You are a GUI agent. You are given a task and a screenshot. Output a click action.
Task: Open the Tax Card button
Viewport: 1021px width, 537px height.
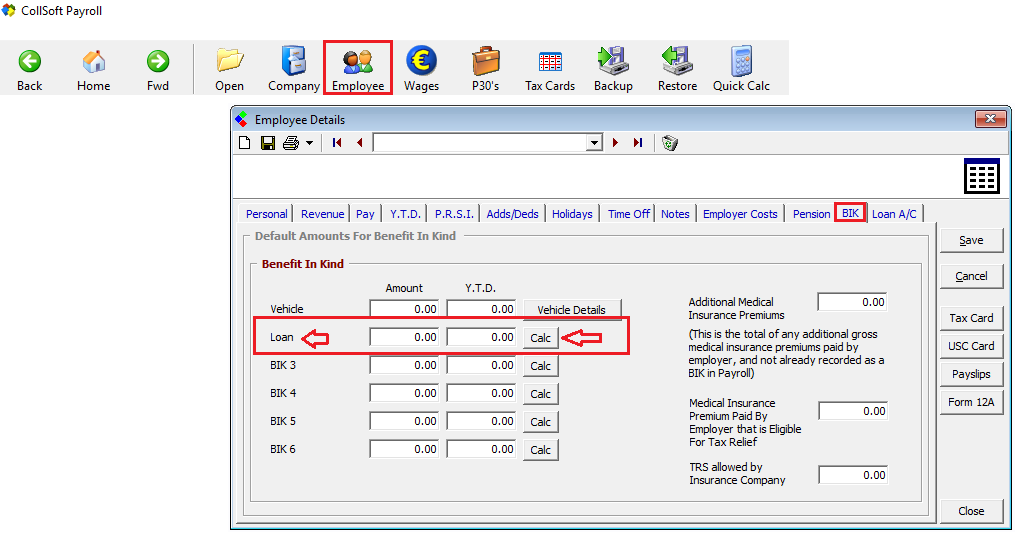tap(971, 318)
